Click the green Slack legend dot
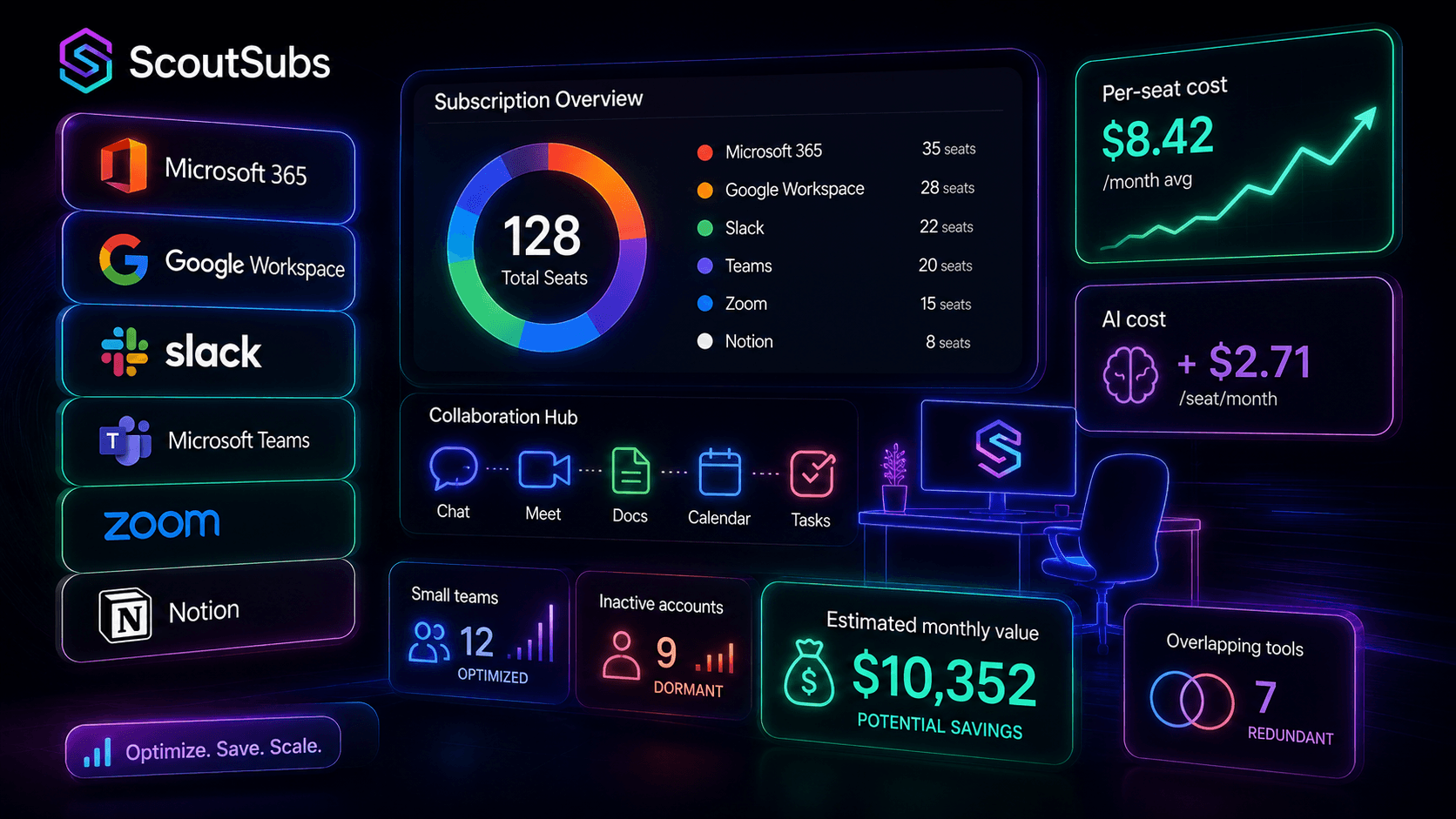 coord(705,228)
